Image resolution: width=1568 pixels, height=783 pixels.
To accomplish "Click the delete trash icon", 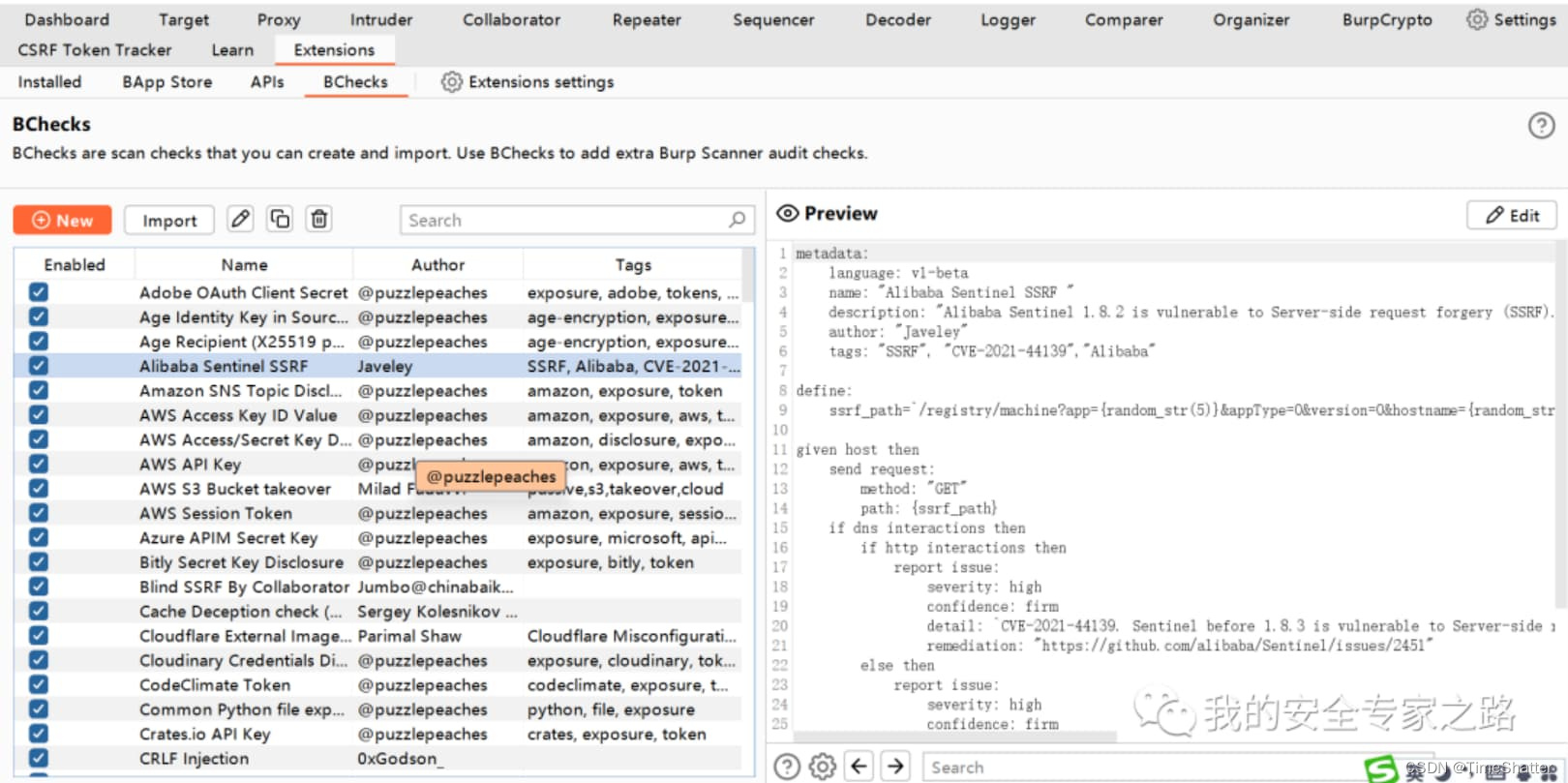I will [x=319, y=220].
